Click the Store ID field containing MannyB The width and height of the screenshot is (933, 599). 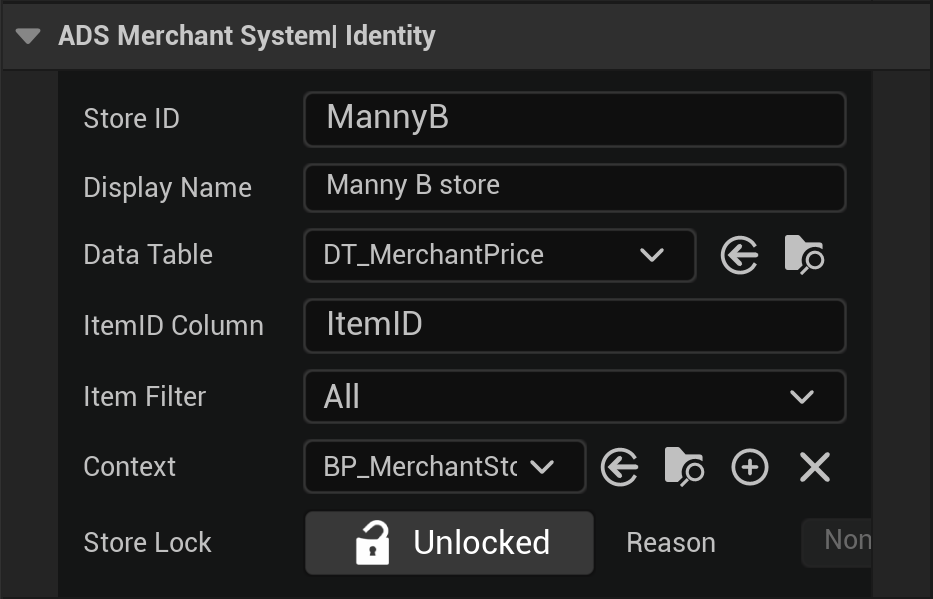[575, 119]
